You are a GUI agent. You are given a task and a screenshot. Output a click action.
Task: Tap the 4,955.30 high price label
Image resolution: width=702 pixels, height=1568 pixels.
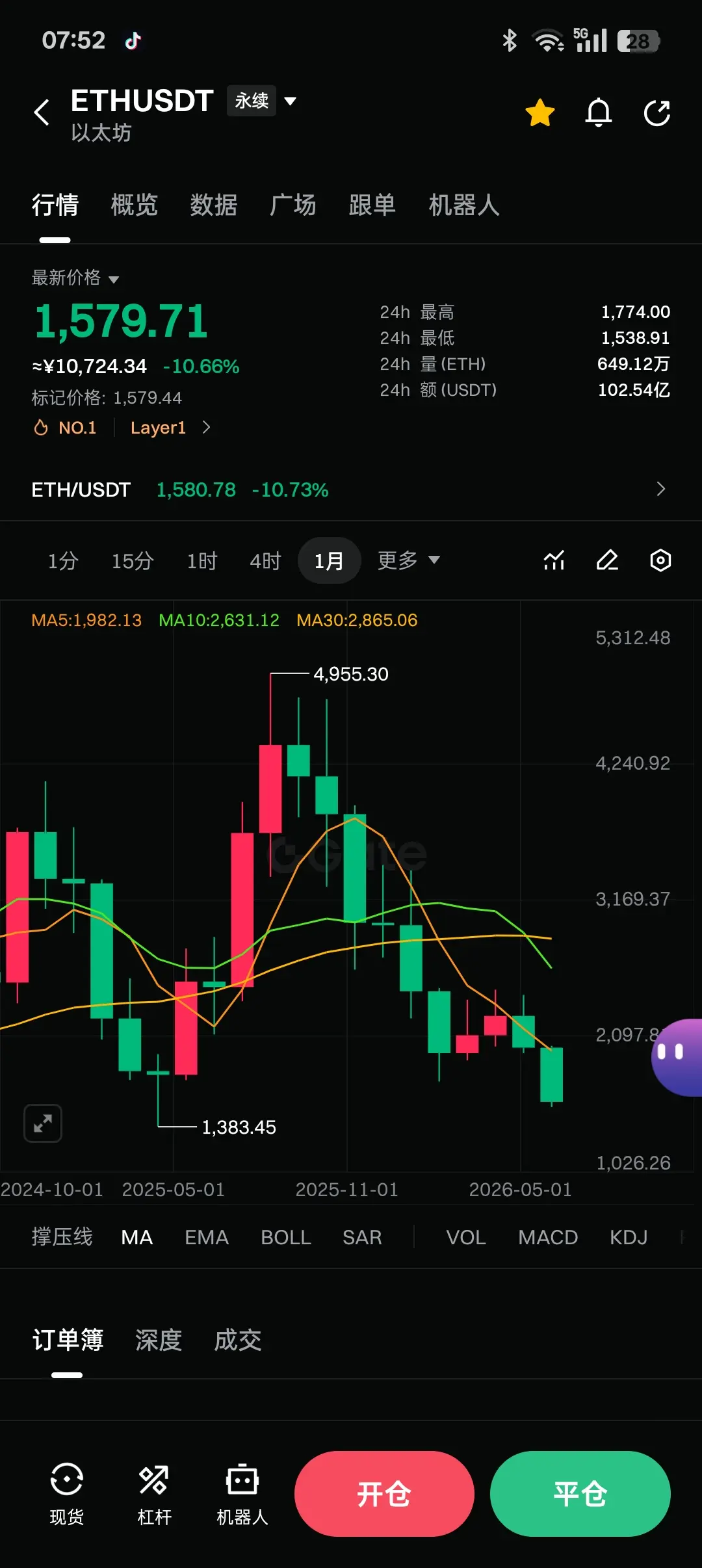[x=351, y=674]
